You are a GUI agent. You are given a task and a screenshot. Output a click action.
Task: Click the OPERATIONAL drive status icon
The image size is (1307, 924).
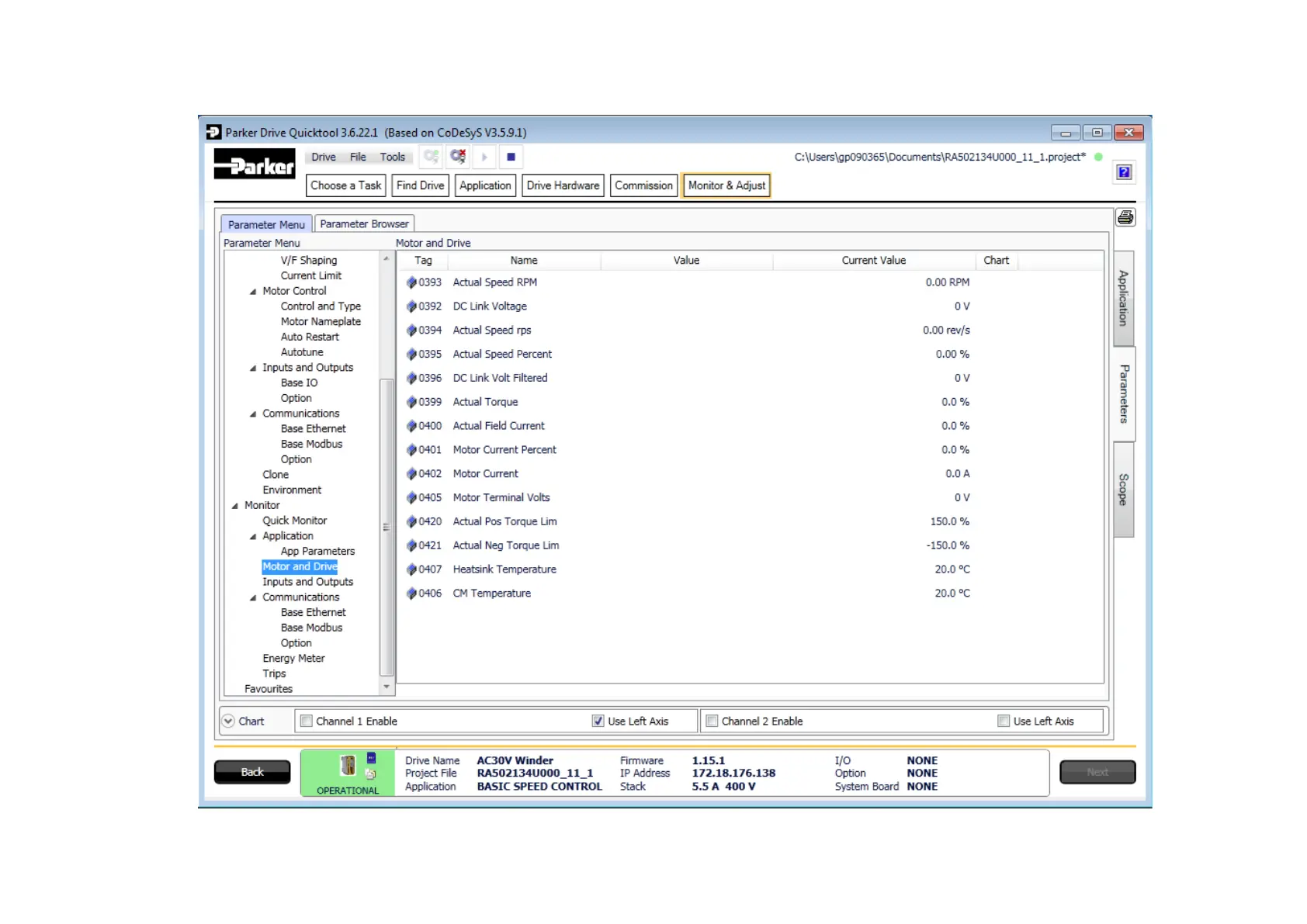click(348, 773)
